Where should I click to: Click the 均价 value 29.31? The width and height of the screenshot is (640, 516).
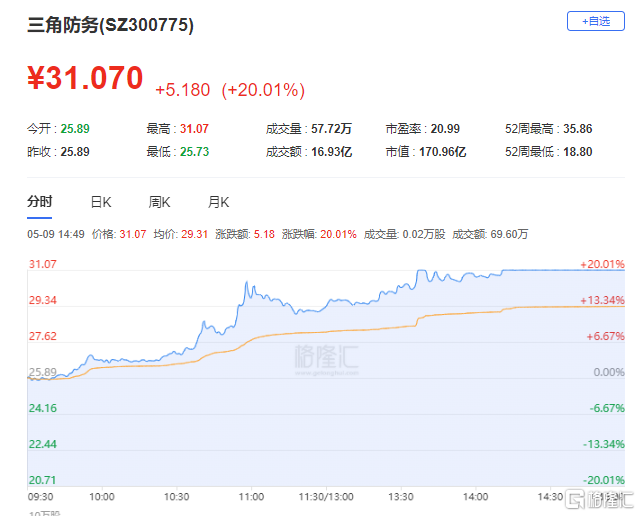pyautogui.click(x=194, y=234)
